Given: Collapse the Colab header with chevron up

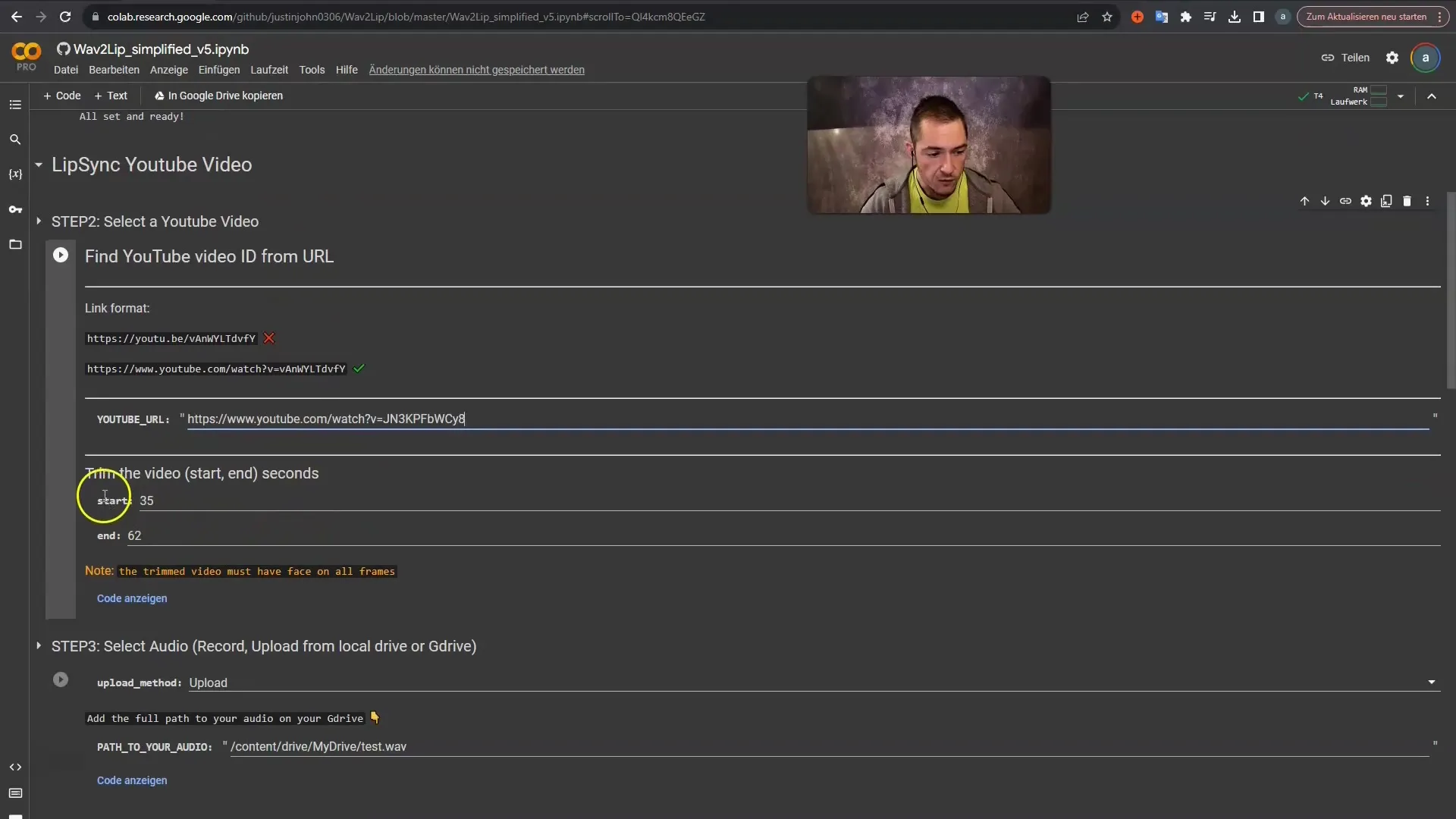Looking at the screenshot, I should pos(1432,96).
